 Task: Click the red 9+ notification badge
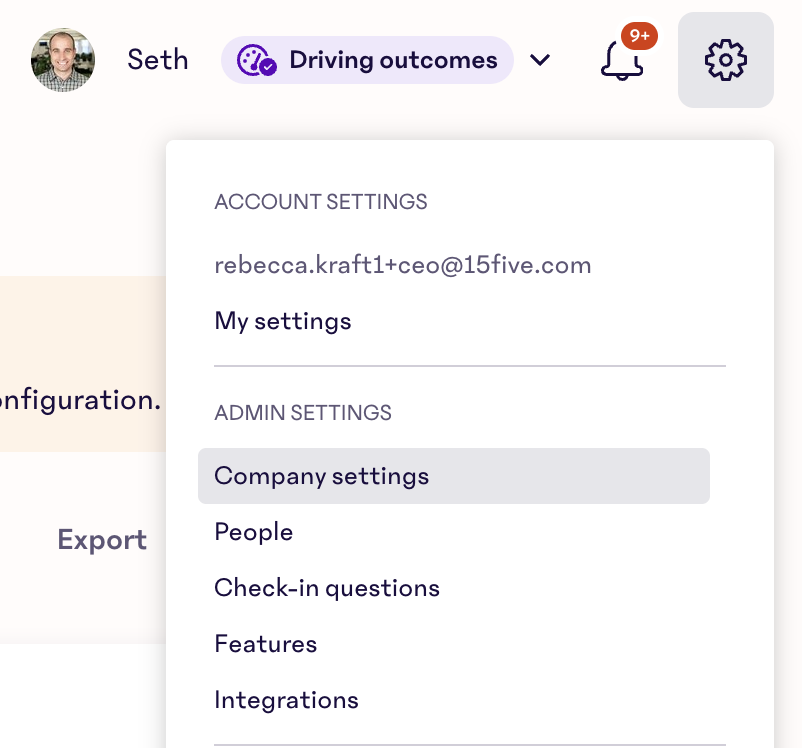tap(639, 36)
